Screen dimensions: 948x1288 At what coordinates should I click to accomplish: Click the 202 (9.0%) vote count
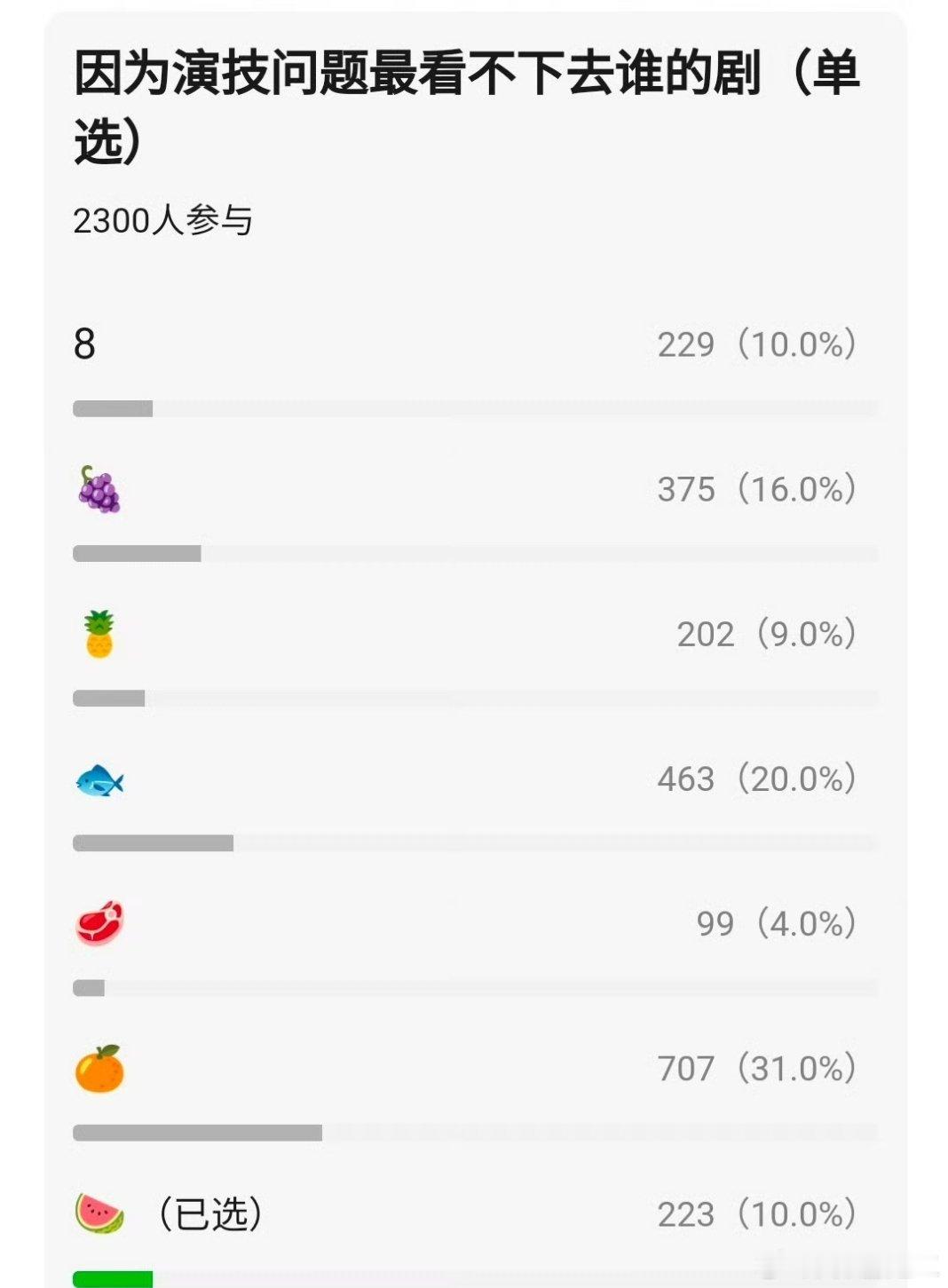(x=767, y=634)
